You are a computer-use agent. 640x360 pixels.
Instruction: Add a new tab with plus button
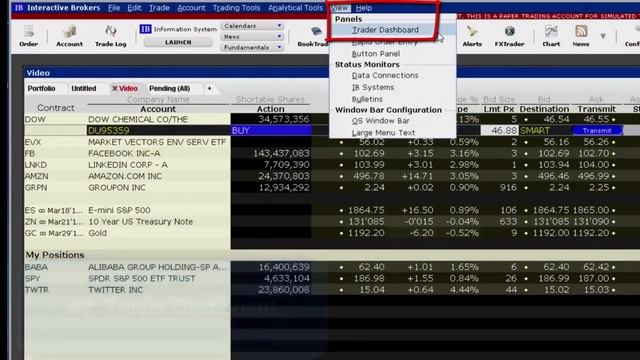209,89
